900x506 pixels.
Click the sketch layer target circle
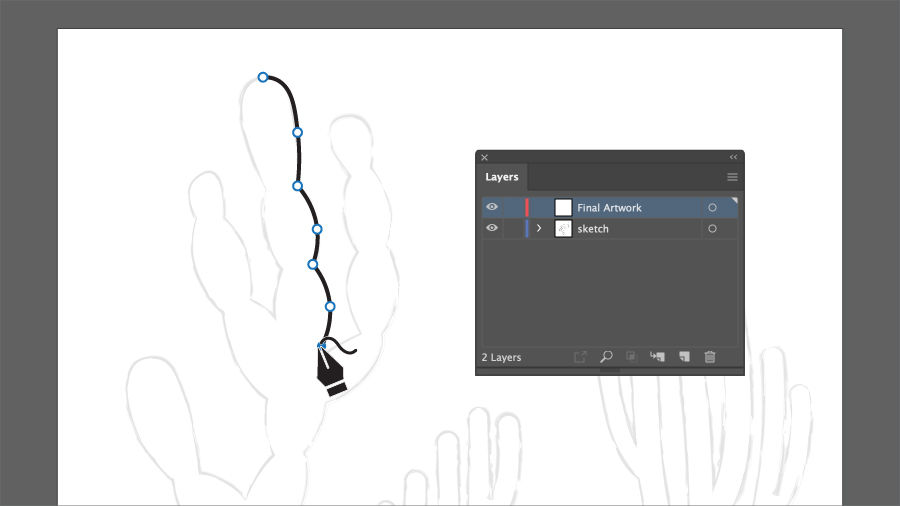(x=712, y=228)
